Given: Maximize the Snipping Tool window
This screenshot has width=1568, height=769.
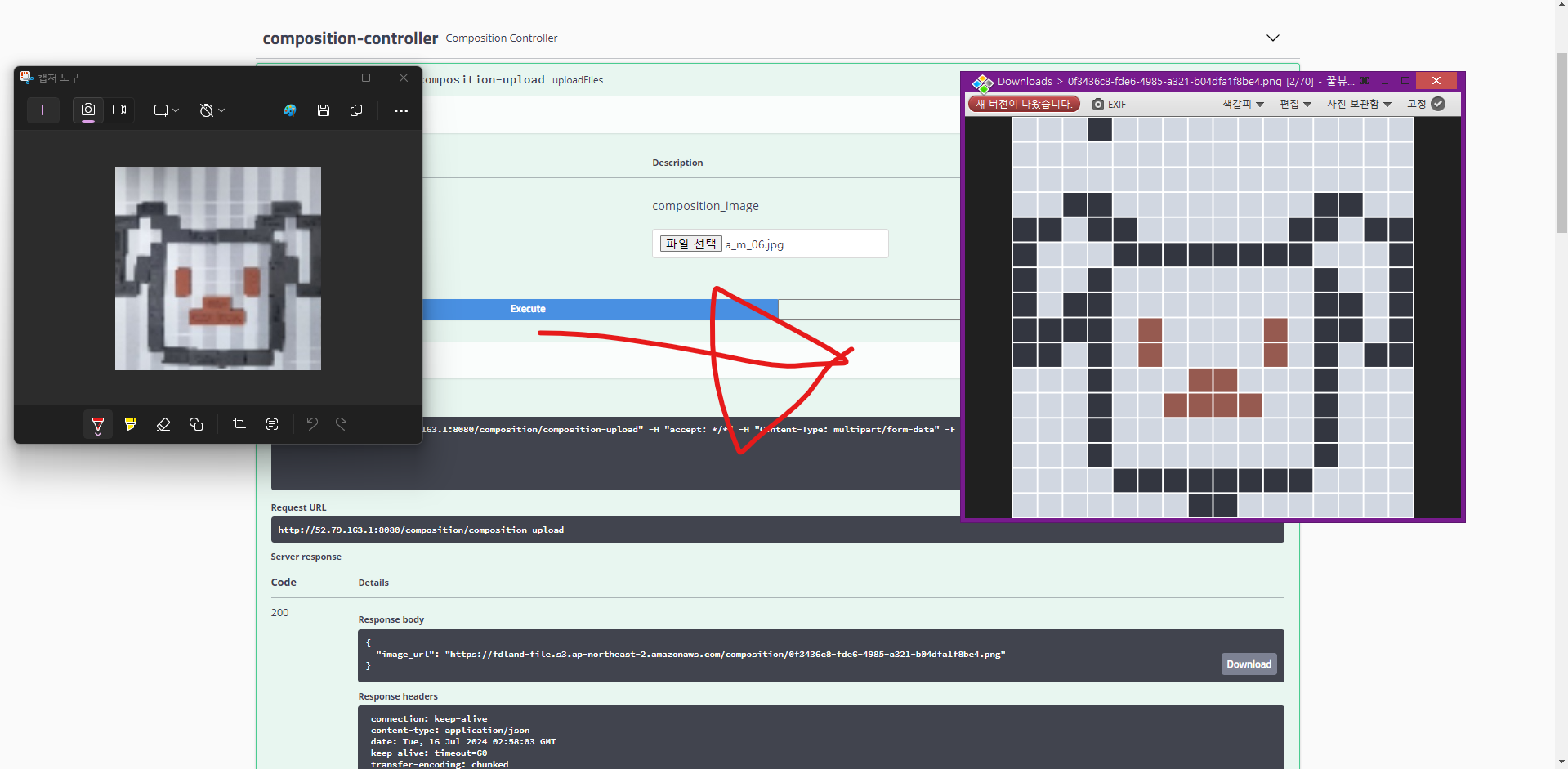Looking at the screenshot, I should tap(366, 78).
